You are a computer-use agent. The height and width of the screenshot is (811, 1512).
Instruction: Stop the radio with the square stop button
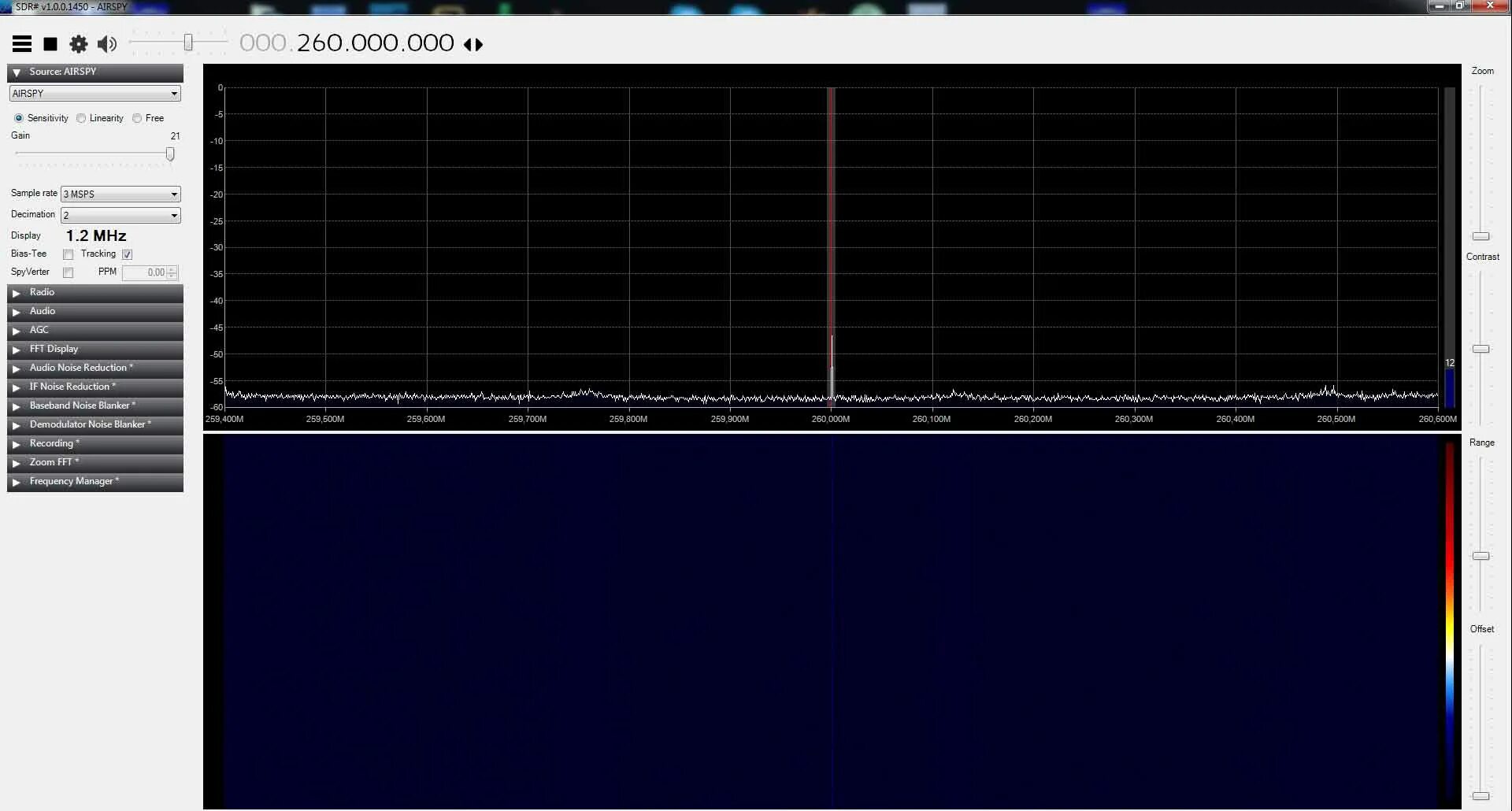coord(50,44)
